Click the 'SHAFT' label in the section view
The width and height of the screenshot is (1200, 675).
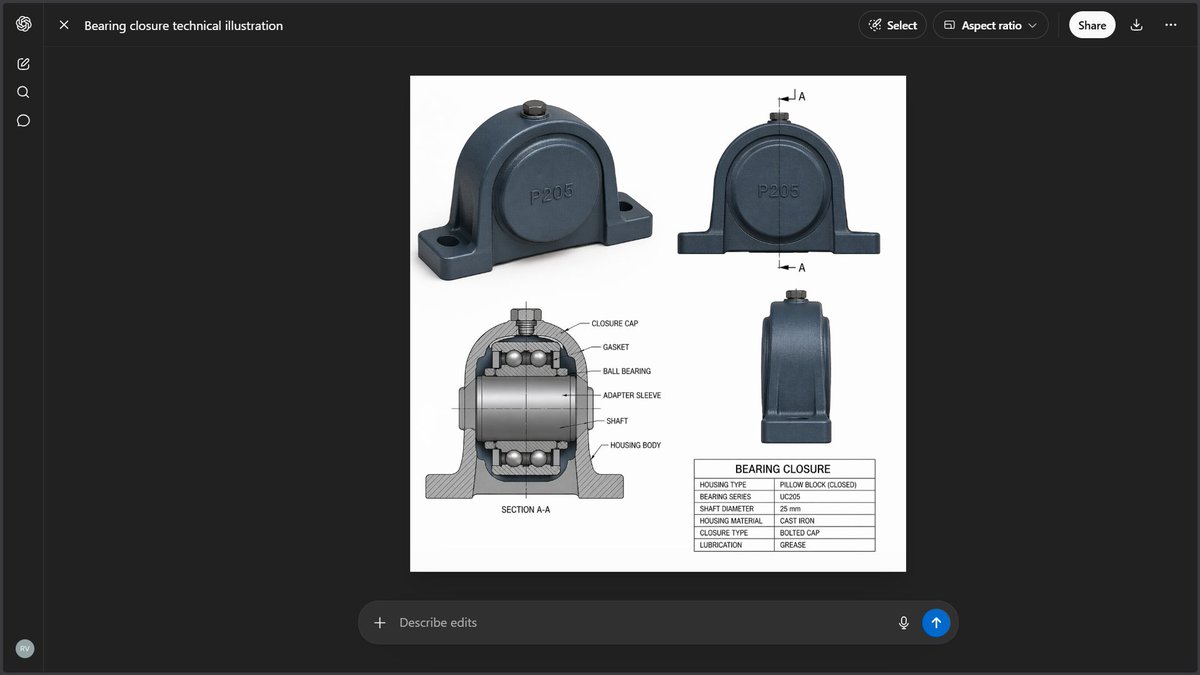tap(617, 421)
